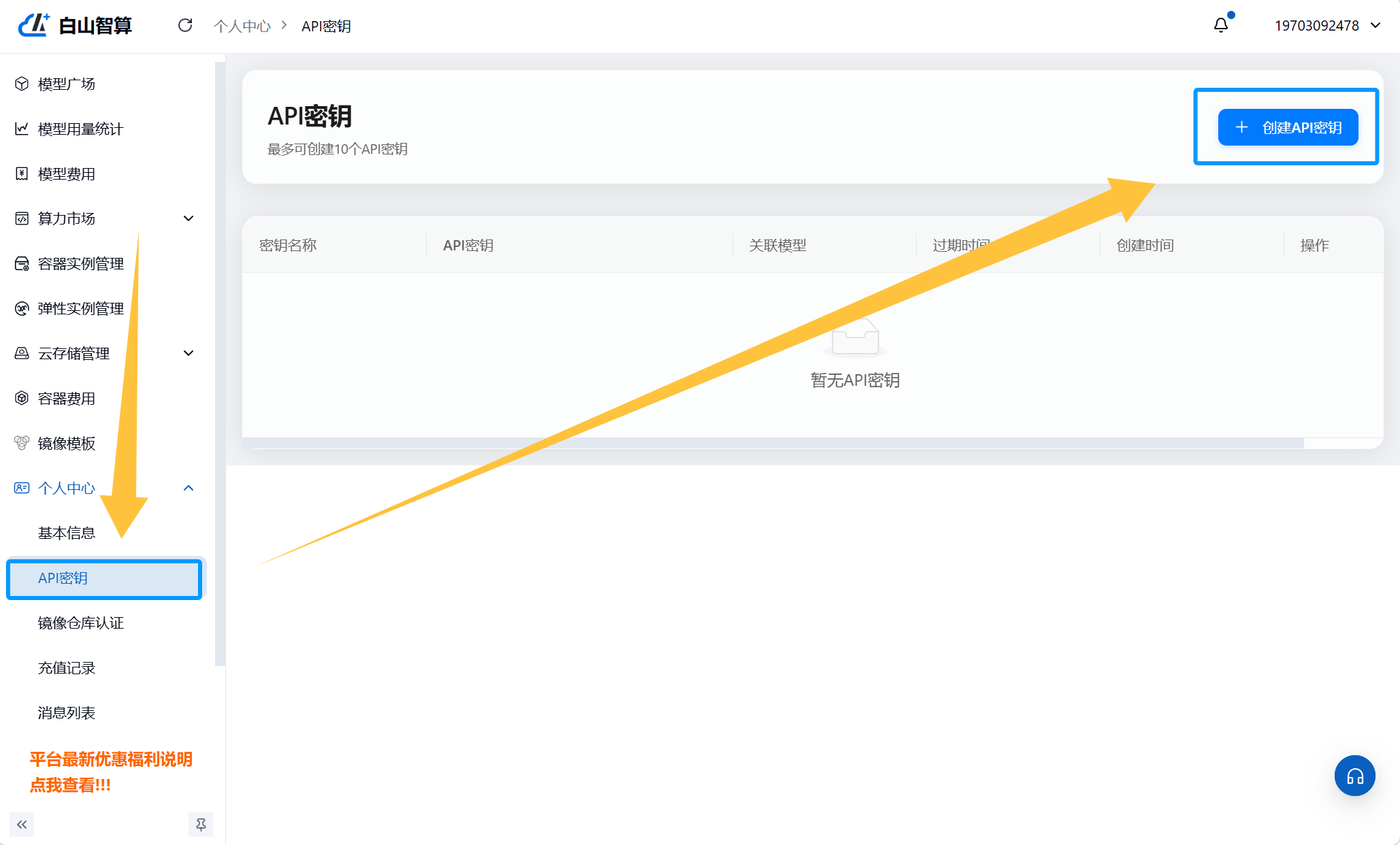Click the 白山智算 logo
This screenshot has width=1400, height=845.
(75, 25)
